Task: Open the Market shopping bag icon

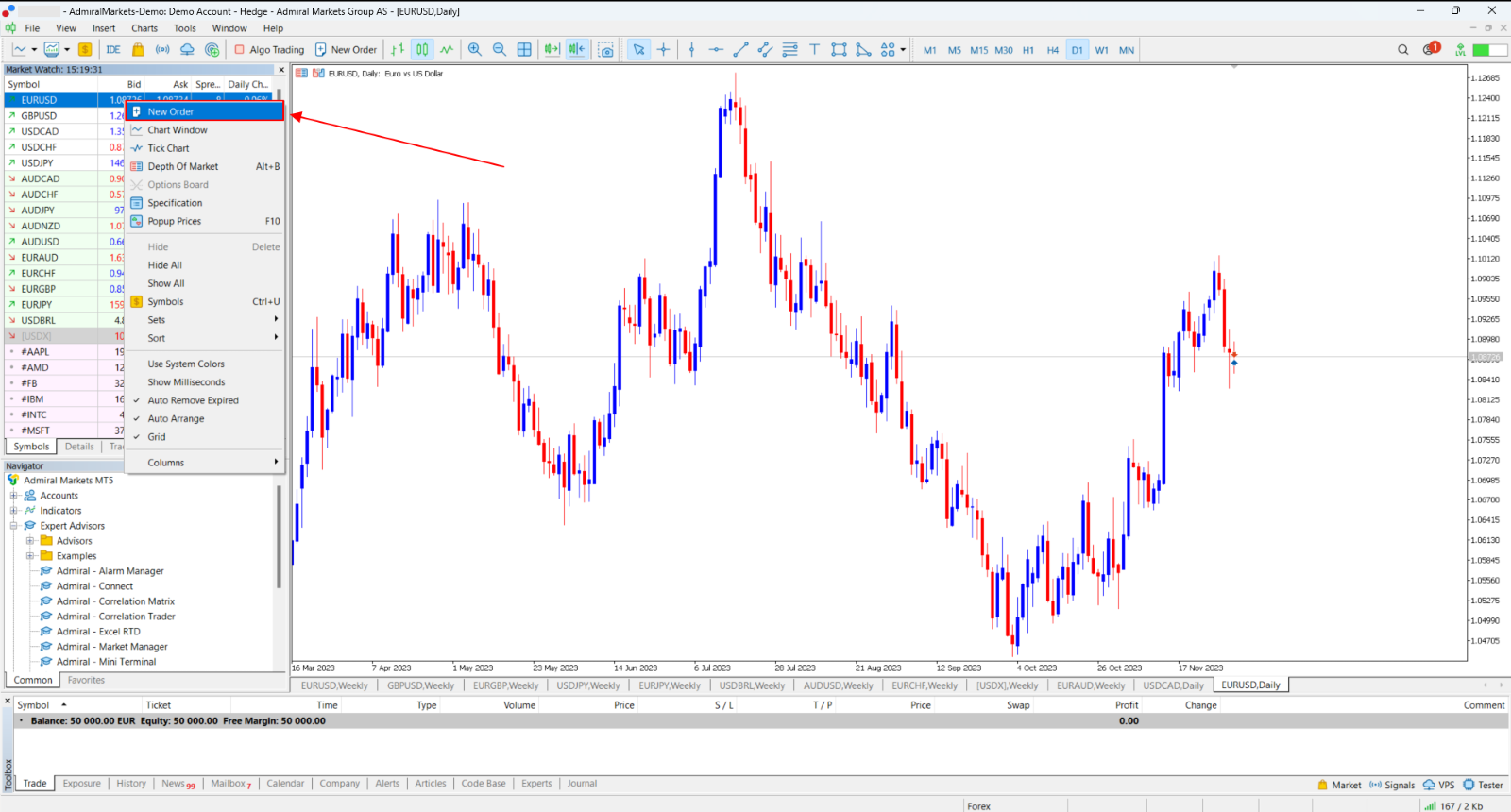Action: 138,50
